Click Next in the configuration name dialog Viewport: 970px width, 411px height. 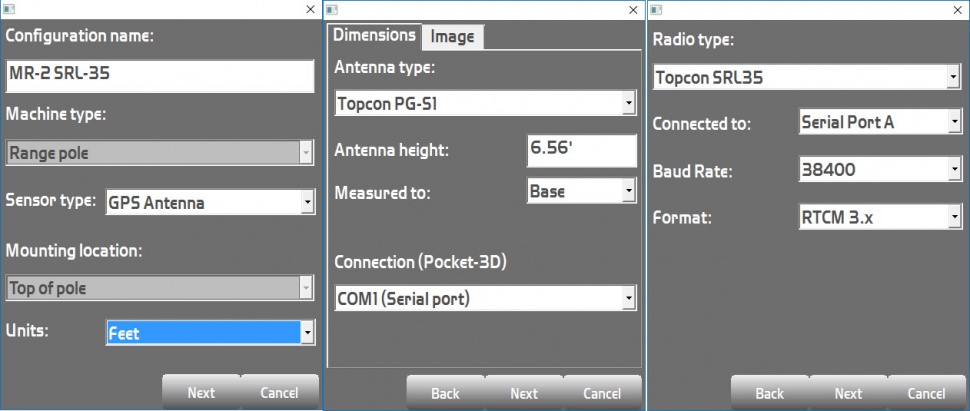(201, 392)
